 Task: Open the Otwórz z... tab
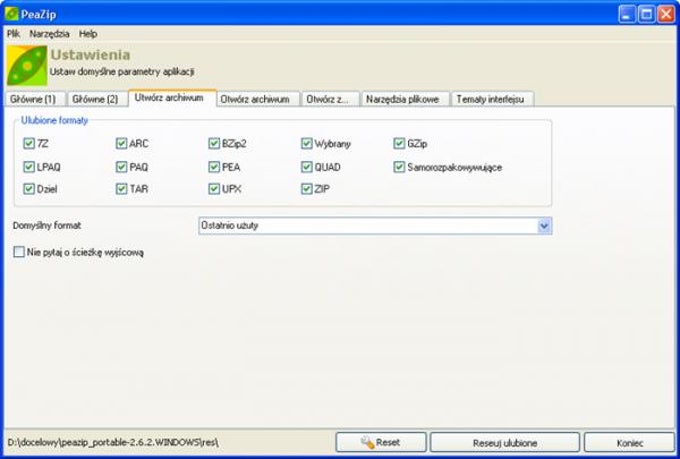coord(330,99)
